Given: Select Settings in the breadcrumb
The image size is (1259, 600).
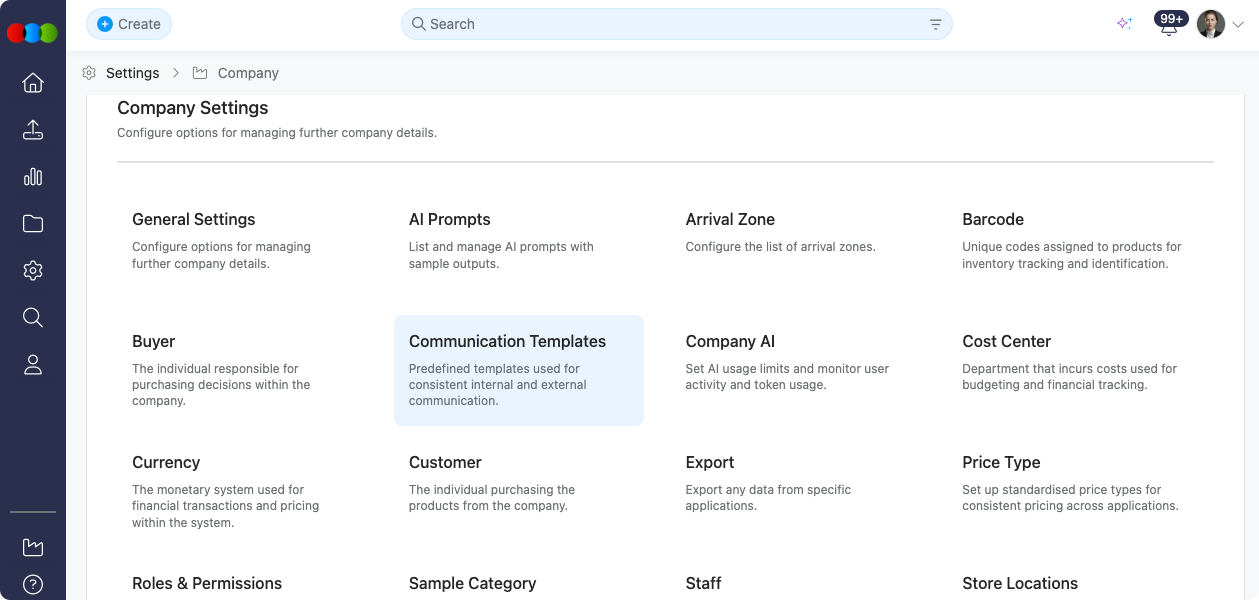Looking at the screenshot, I should pyautogui.click(x=133, y=72).
